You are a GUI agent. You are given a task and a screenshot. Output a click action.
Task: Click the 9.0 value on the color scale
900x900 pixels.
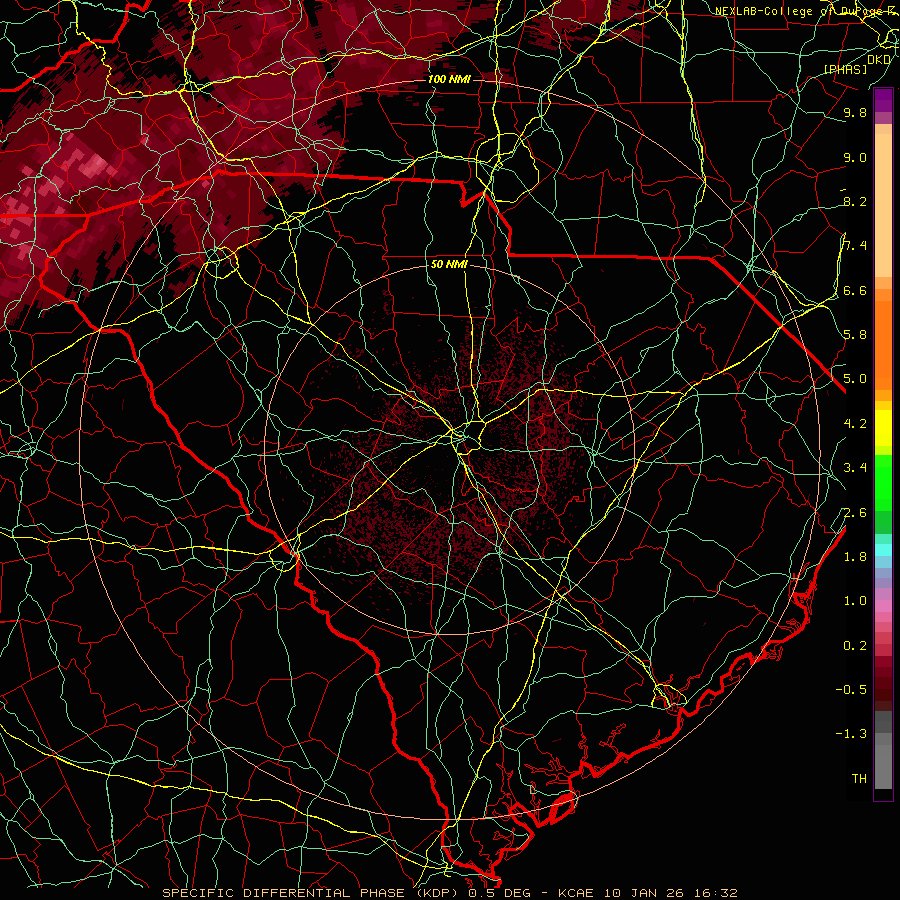coord(855,158)
